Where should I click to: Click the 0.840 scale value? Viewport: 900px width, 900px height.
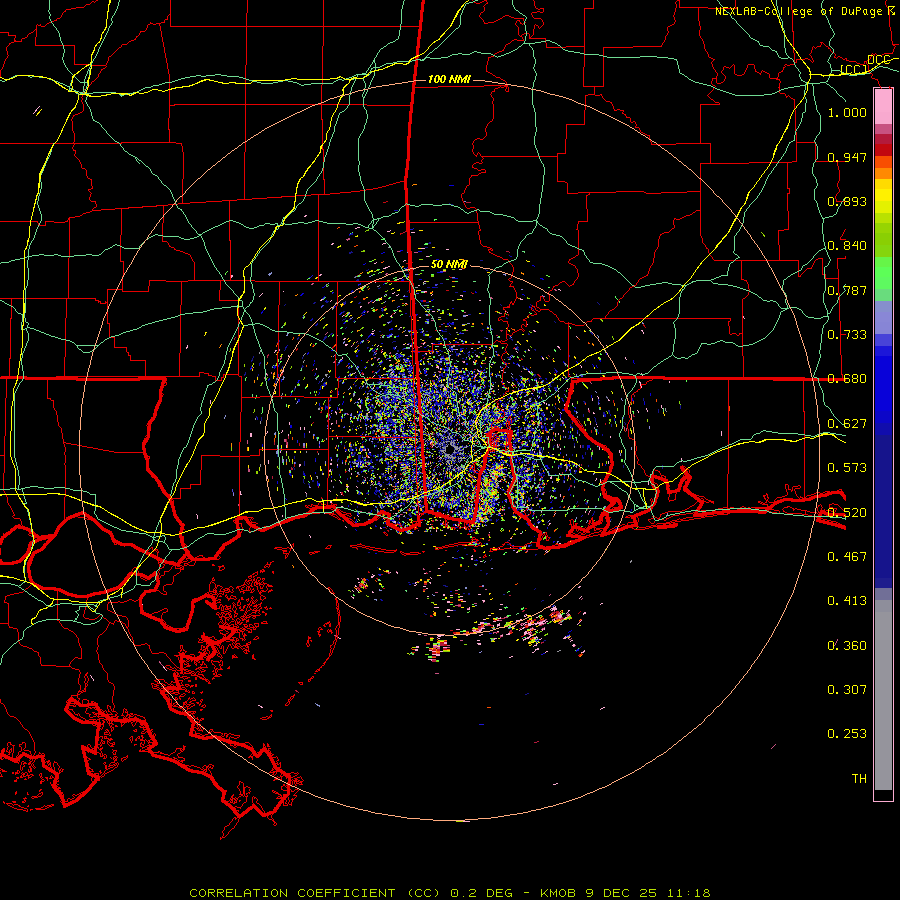(x=847, y=246)
